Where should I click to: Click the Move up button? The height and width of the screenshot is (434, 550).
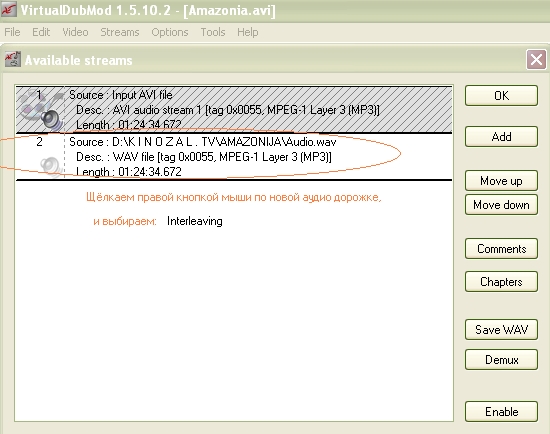tap(501, 181)
